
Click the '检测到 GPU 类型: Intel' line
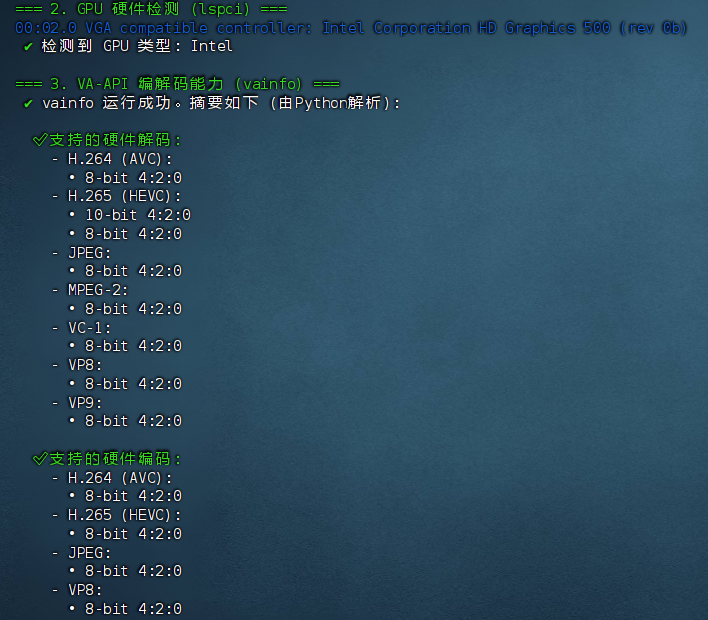pos(128,46)
